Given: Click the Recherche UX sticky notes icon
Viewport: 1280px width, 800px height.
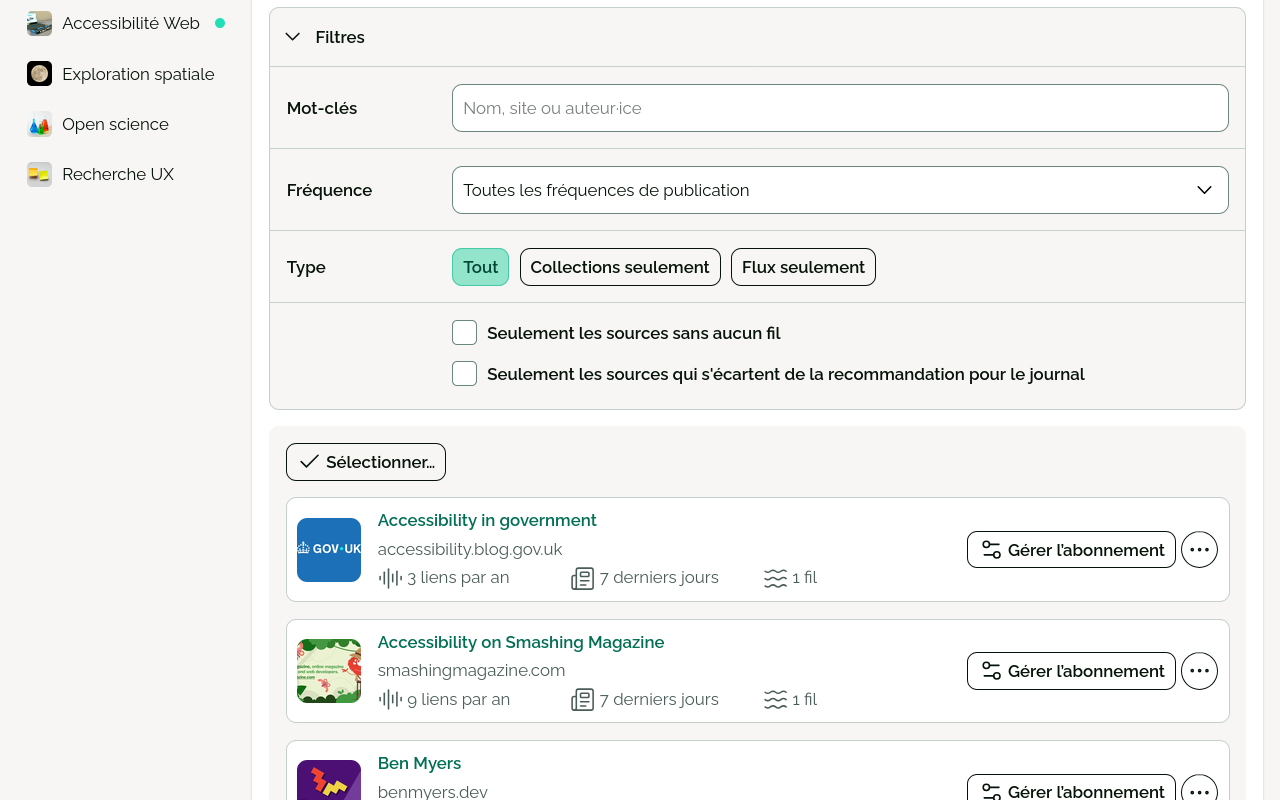Looking at the screenshot, I should coord(40,174).
